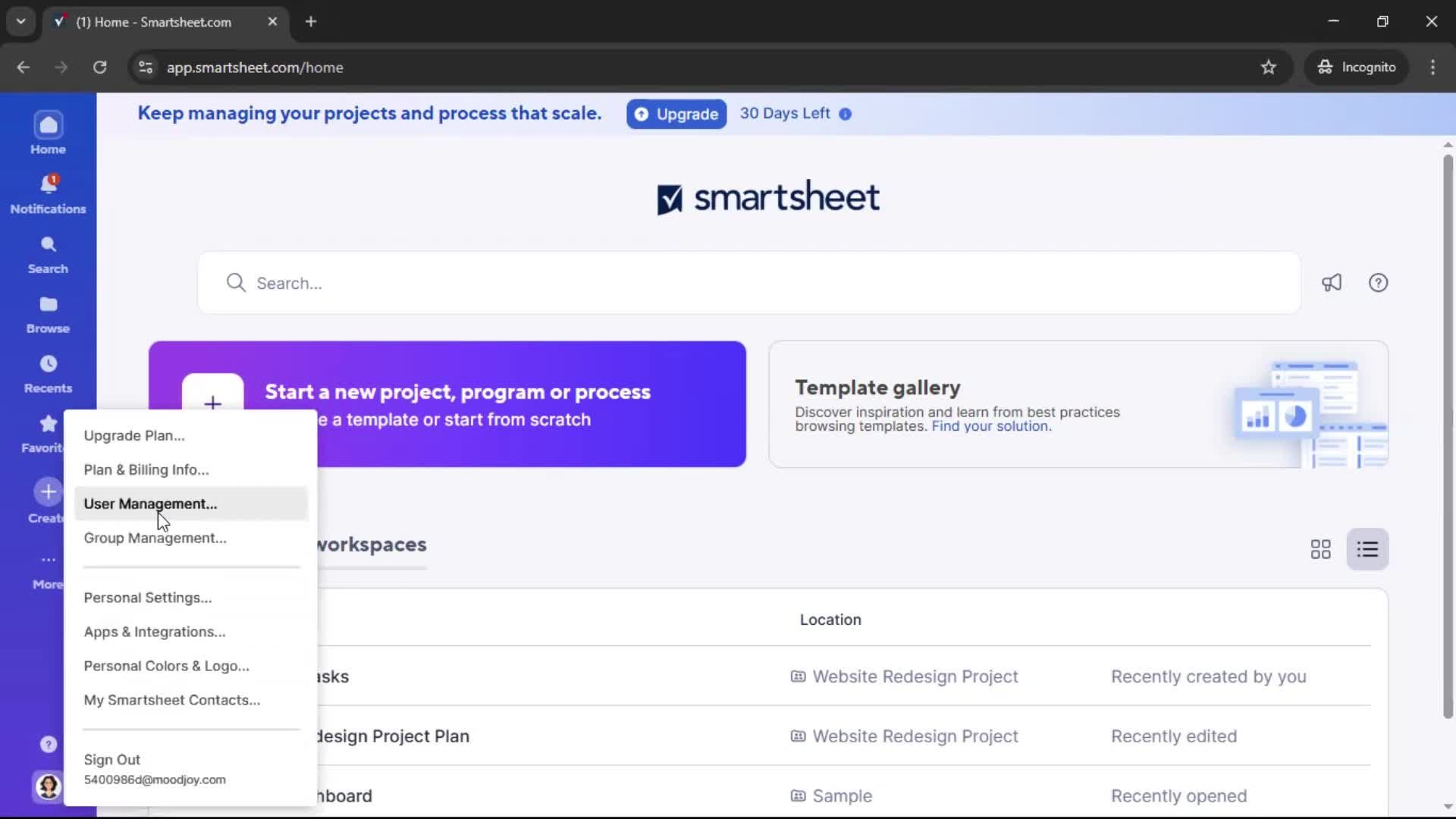Click the Search icon in sidebar
The image size is (1456, 819).
(48, 245)
